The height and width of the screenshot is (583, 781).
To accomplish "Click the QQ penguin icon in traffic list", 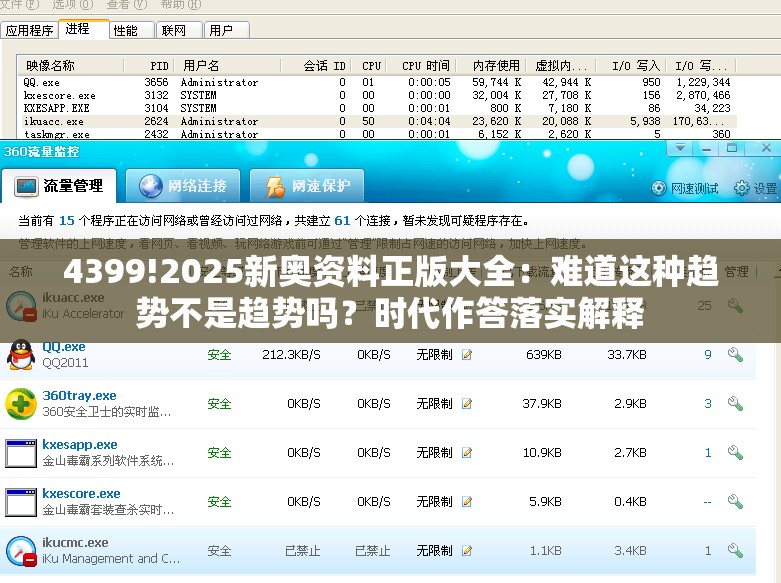I will point(21,355).
